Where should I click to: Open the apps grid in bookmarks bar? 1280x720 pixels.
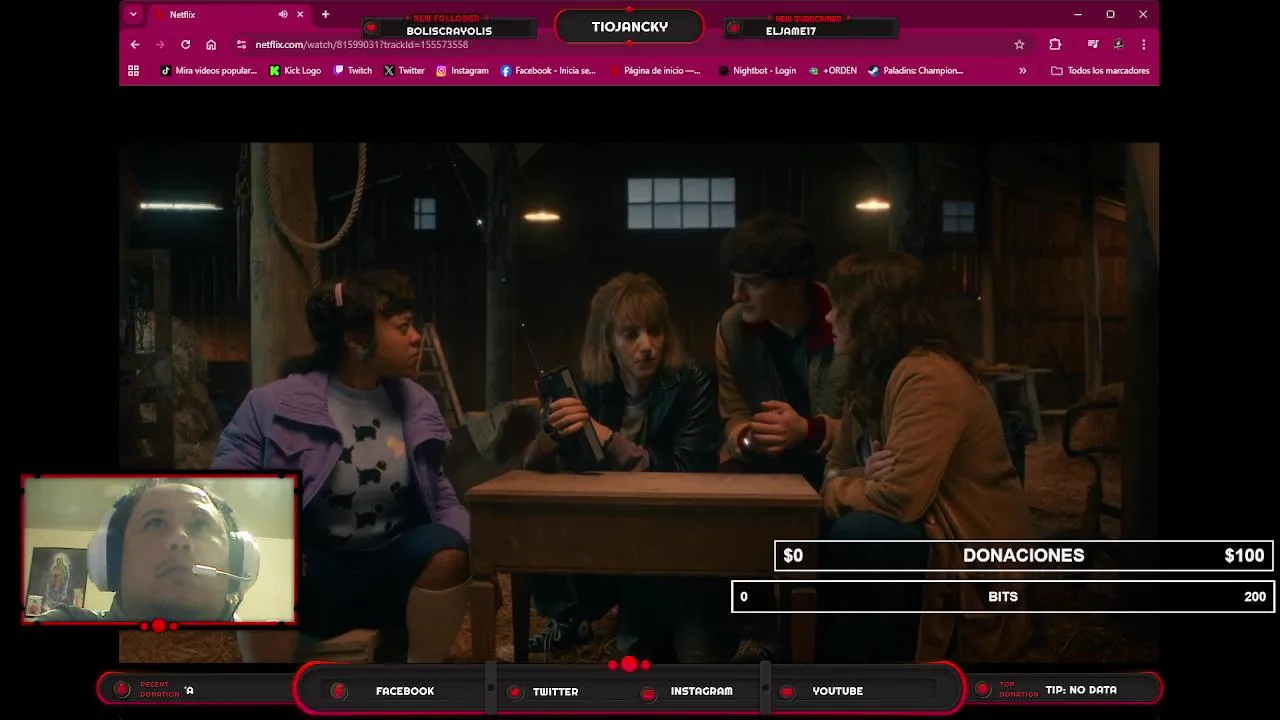pos(133,71)
